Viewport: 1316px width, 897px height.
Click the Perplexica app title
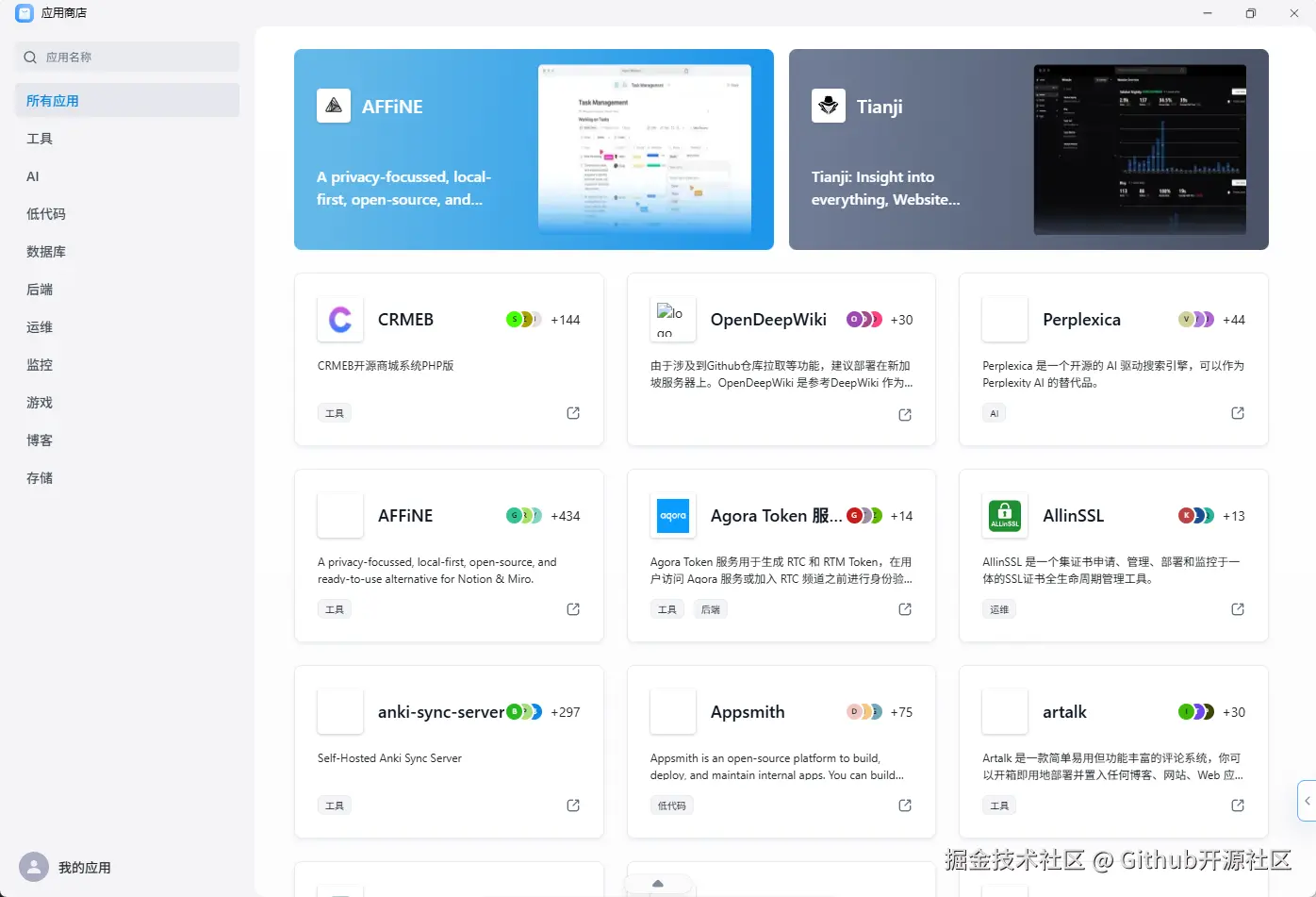click(1081, 320)
